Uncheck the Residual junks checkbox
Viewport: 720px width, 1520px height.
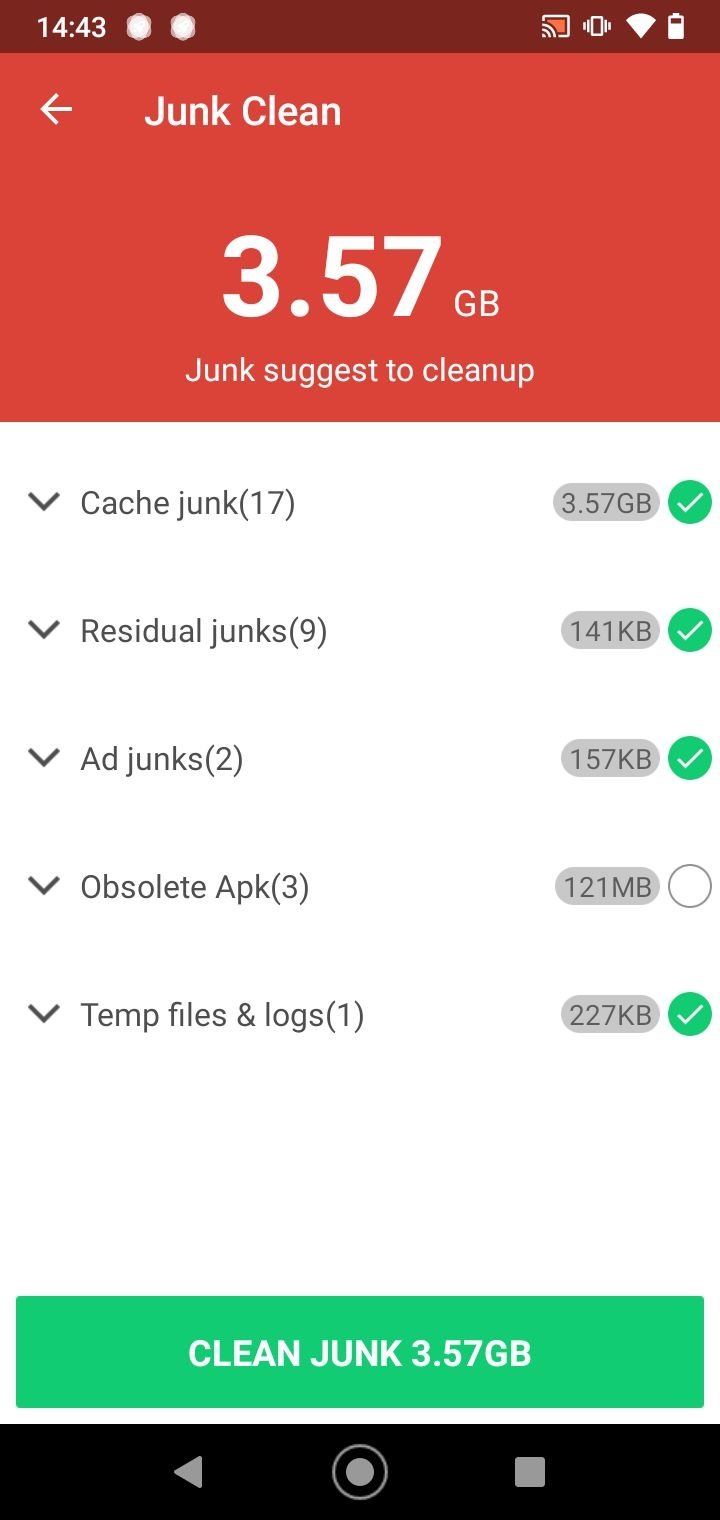pyautogui.click(x=689, y=631)
